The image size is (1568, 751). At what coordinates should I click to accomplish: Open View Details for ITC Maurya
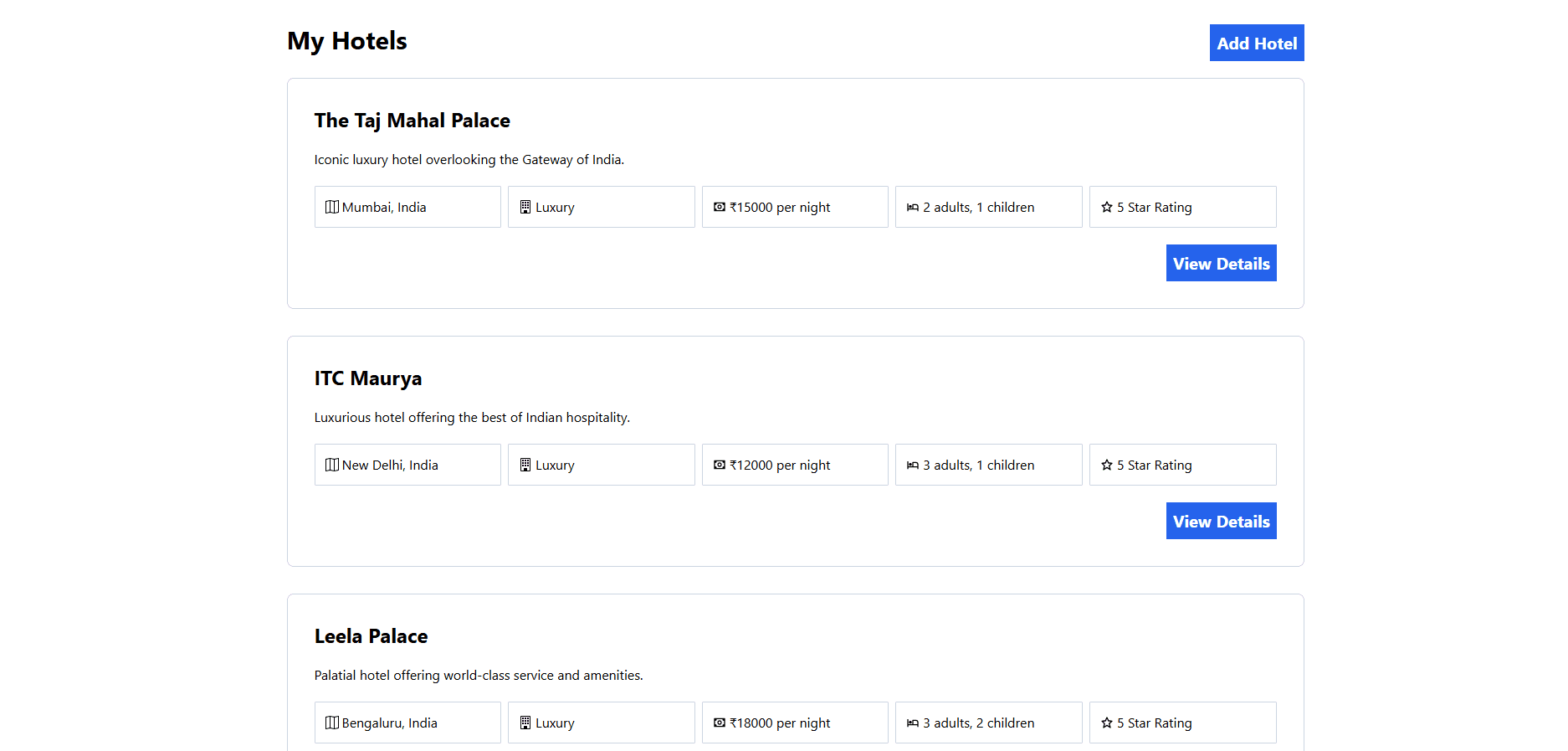coord(1222,521)
